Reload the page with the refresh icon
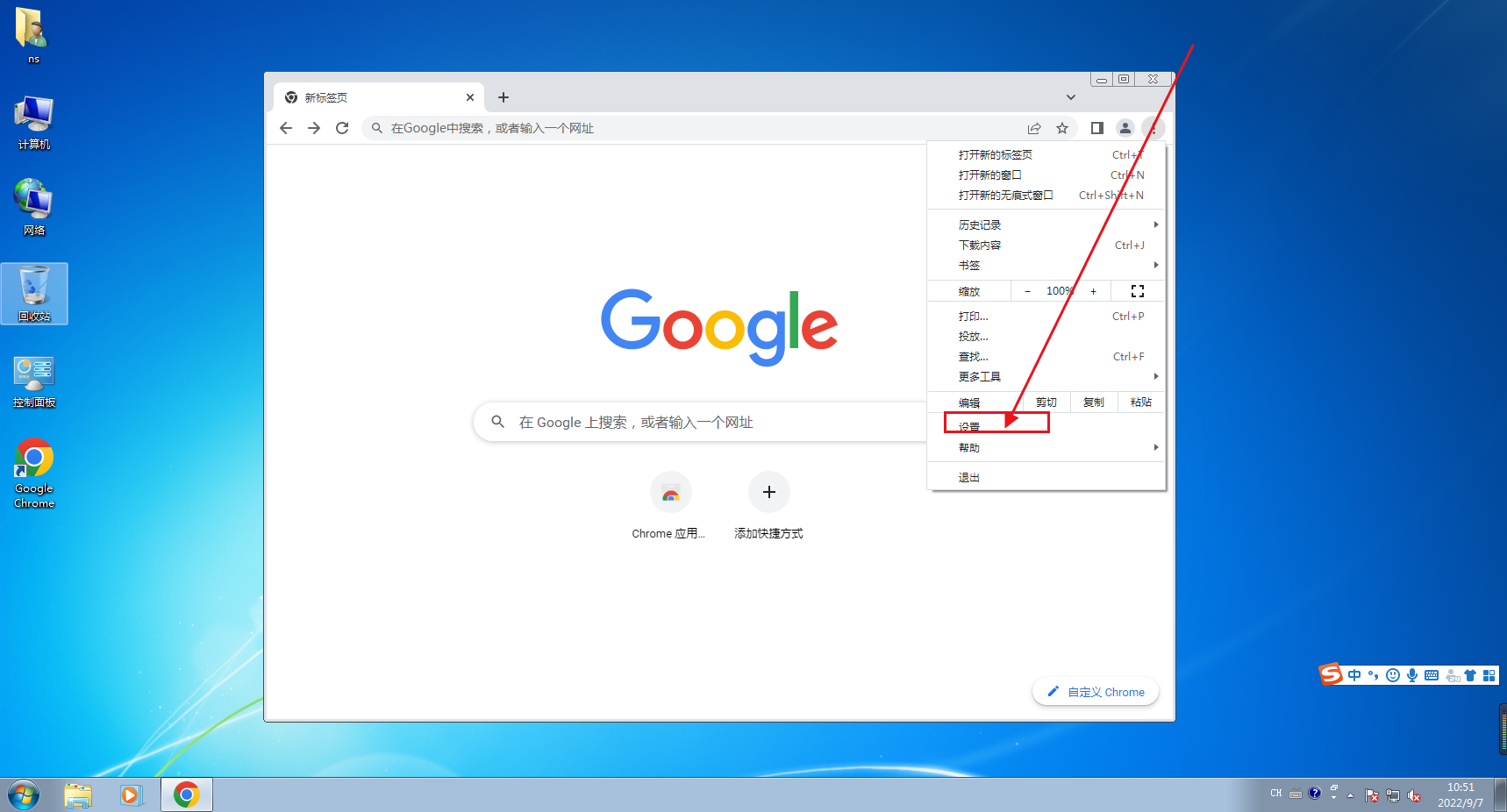 click(x=342, y=128)
